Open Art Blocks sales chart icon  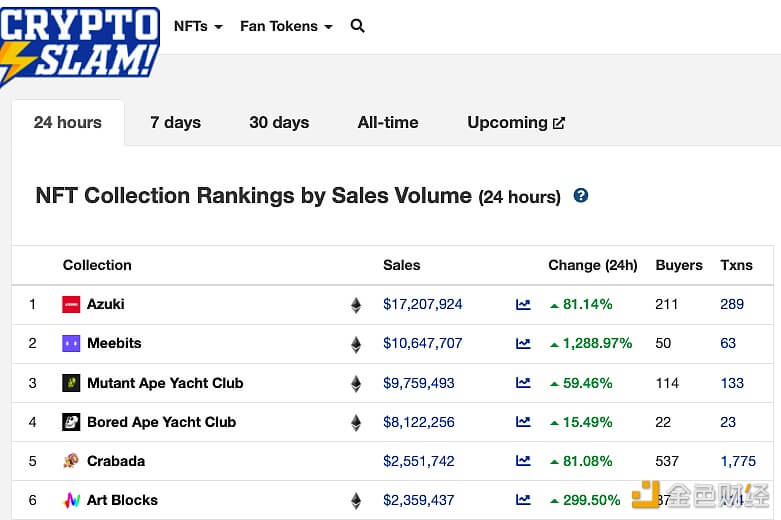(x=523, y=500)
